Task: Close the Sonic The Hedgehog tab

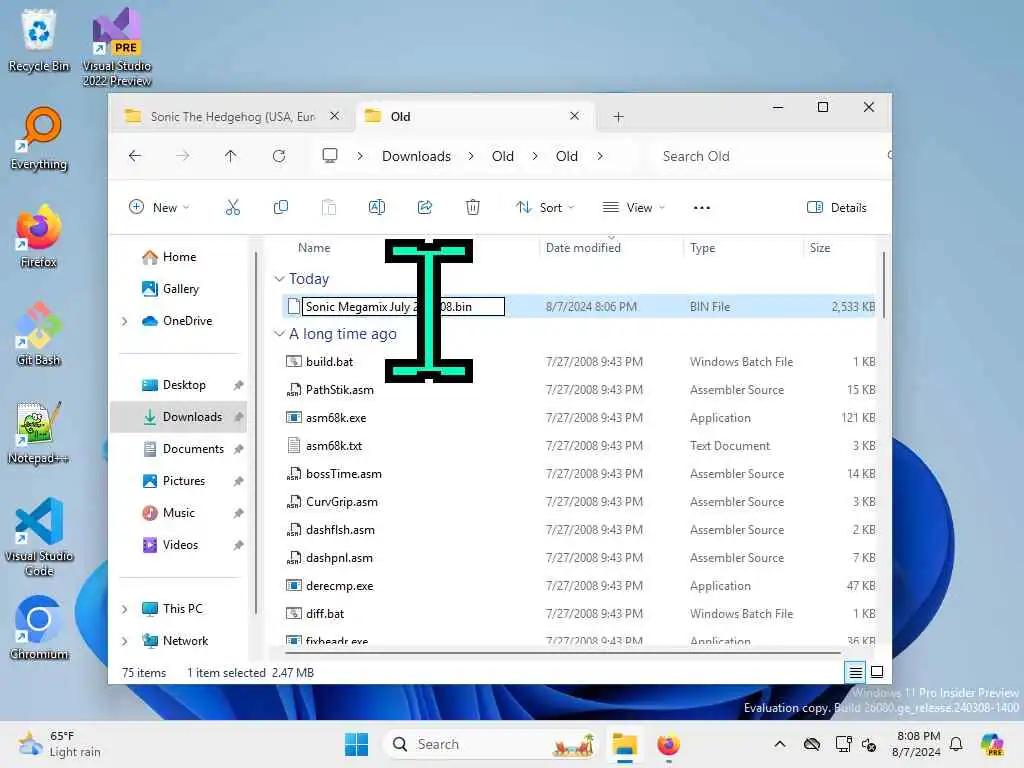Action: [334, 116]
